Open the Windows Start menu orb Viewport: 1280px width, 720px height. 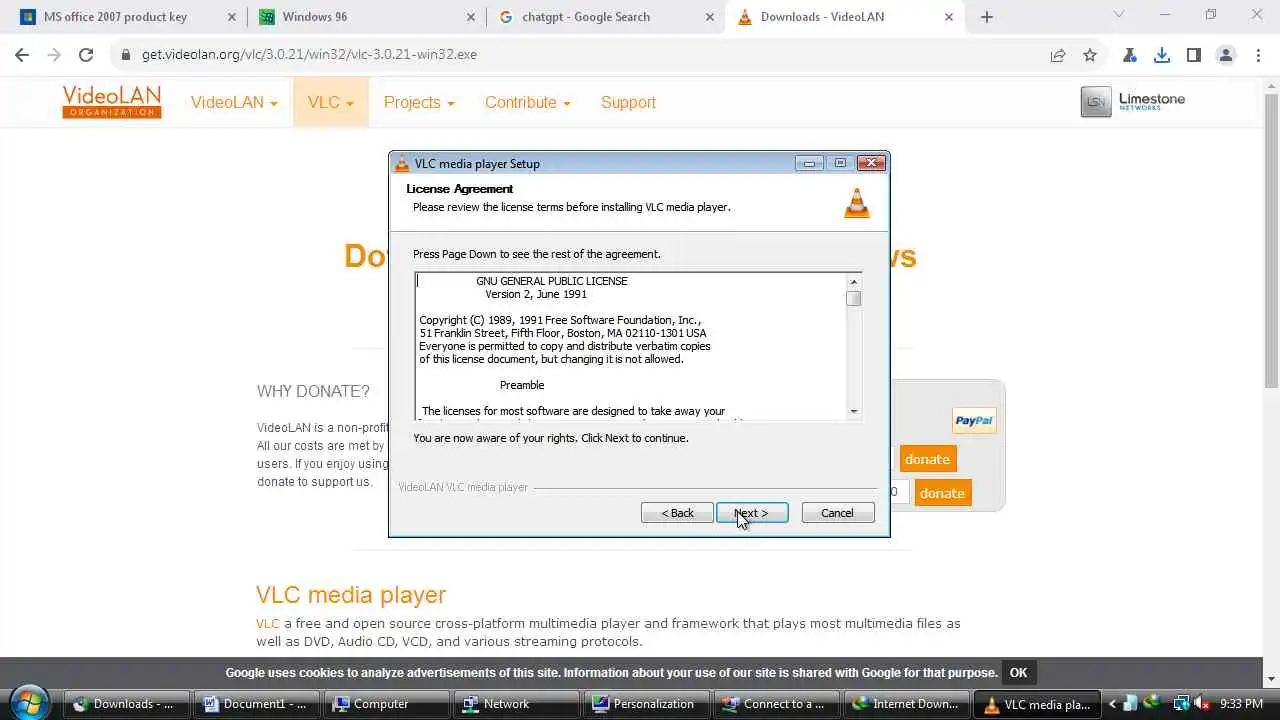click(x=31, y=701)
